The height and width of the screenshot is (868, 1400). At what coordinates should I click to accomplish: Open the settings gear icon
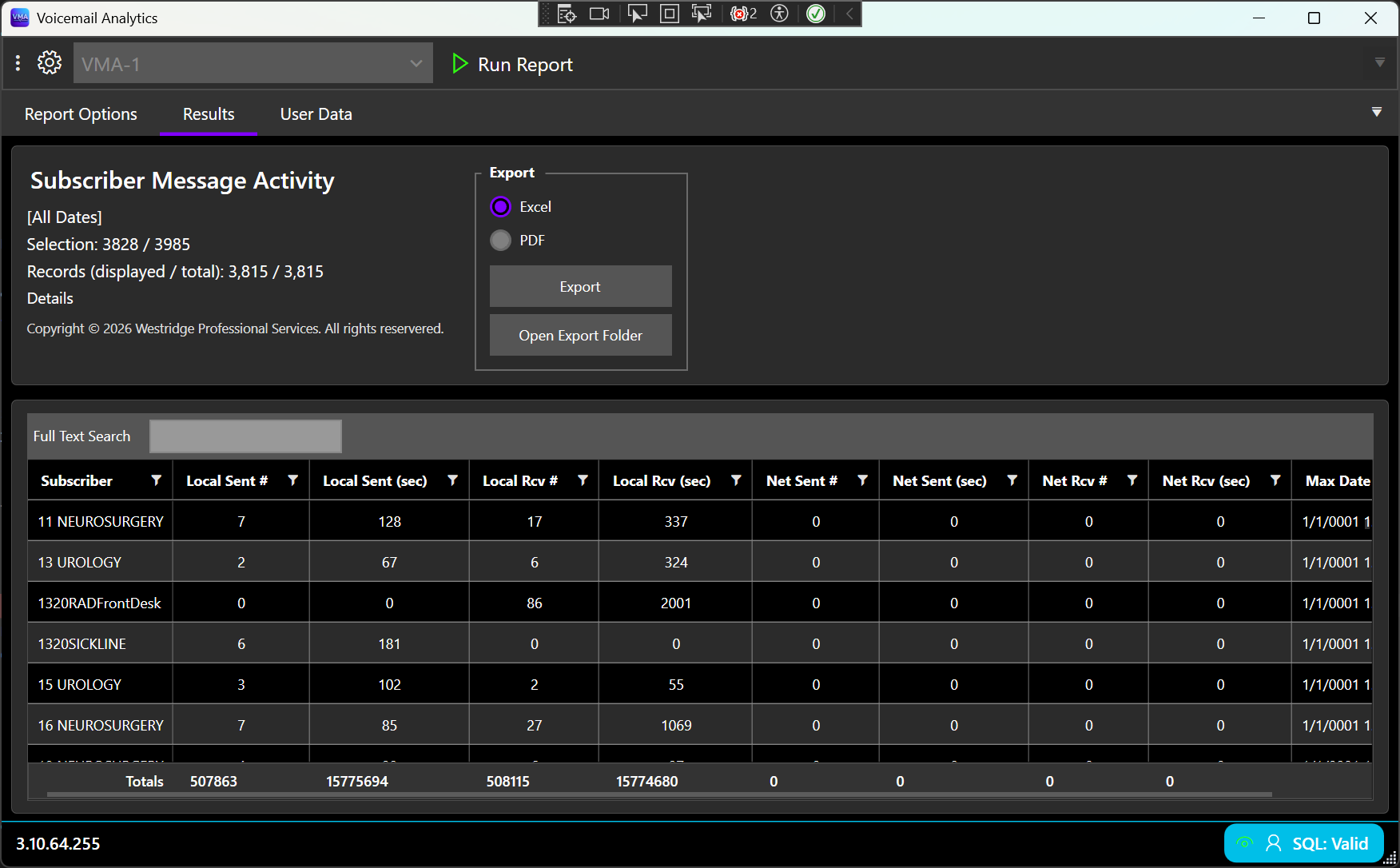50,63
